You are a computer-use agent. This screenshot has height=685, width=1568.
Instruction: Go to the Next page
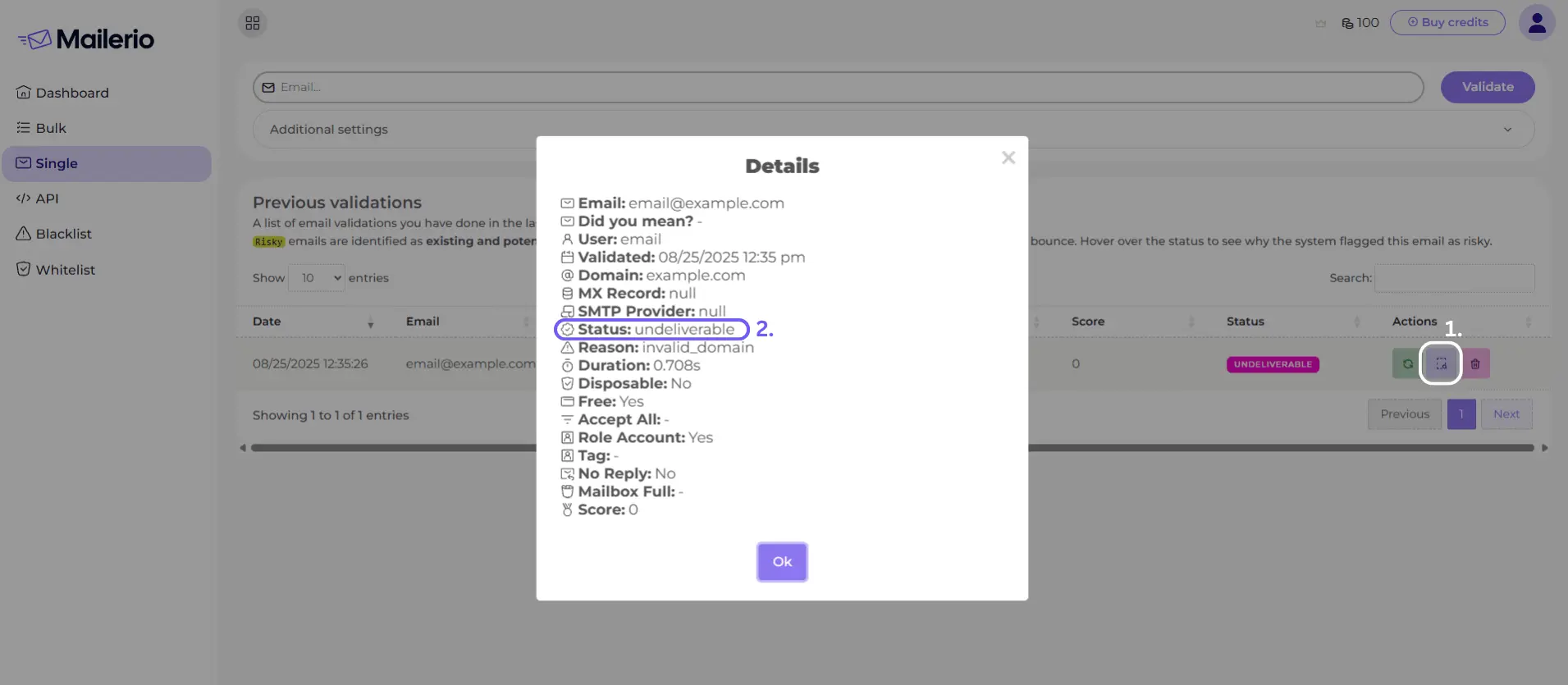tap(1506, 414)
